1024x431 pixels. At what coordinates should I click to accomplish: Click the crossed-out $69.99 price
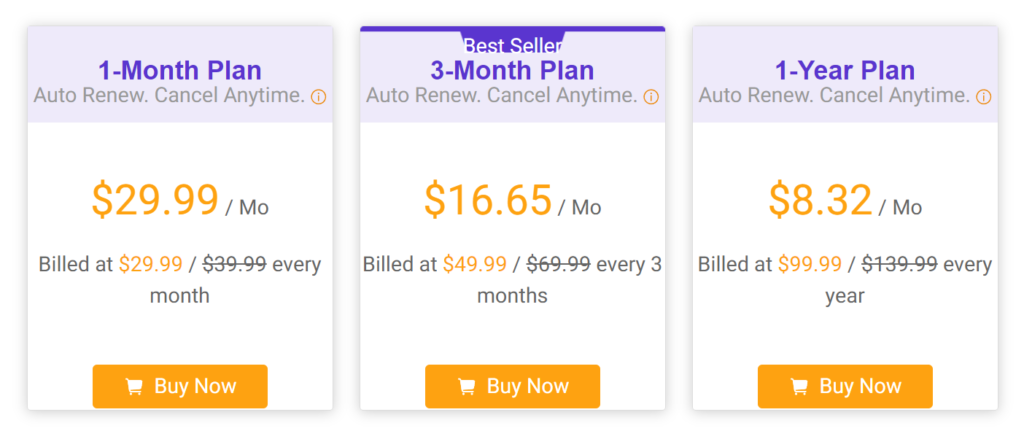(x=559, y=264)
